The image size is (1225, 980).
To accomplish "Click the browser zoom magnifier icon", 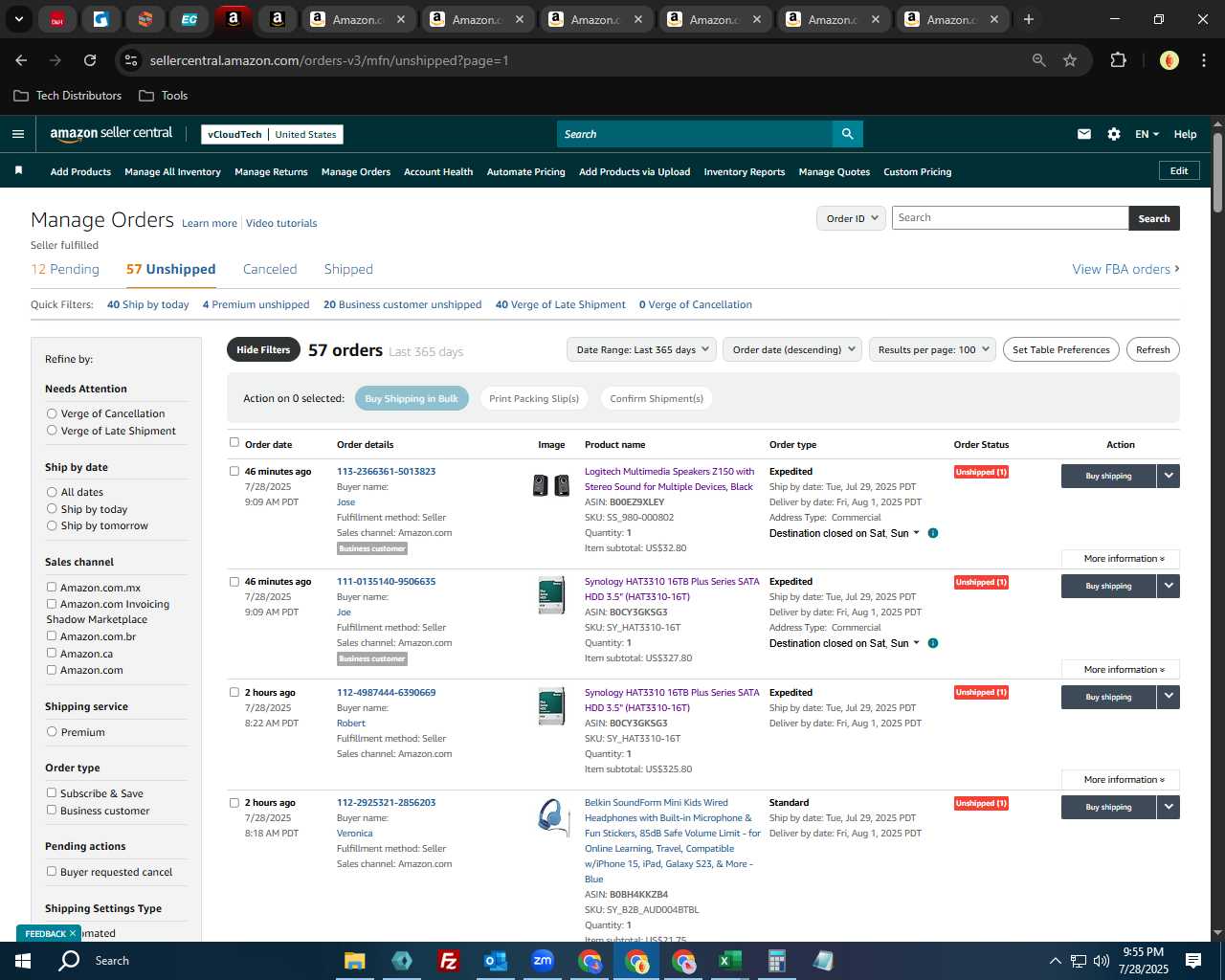I will point(1038,60).
